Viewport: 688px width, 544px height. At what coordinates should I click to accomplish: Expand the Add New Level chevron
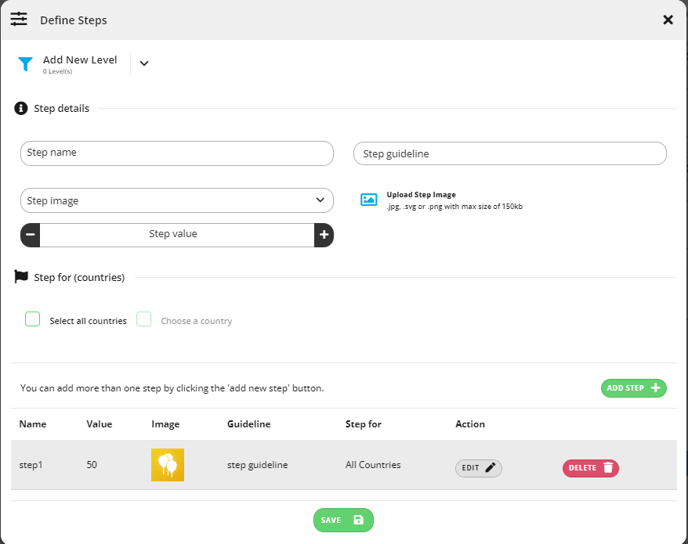[x=144, y=64]
